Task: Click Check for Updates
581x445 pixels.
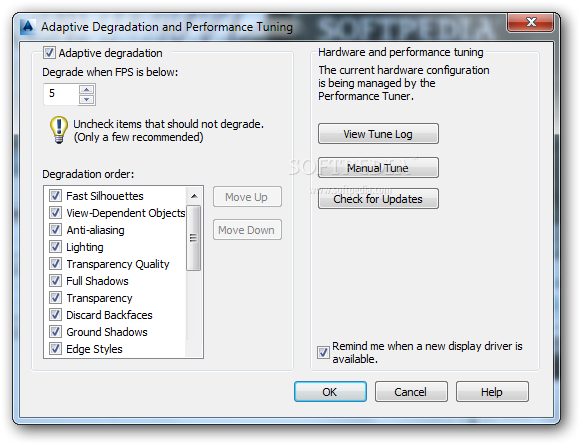Action: click(x=378, y=199)
